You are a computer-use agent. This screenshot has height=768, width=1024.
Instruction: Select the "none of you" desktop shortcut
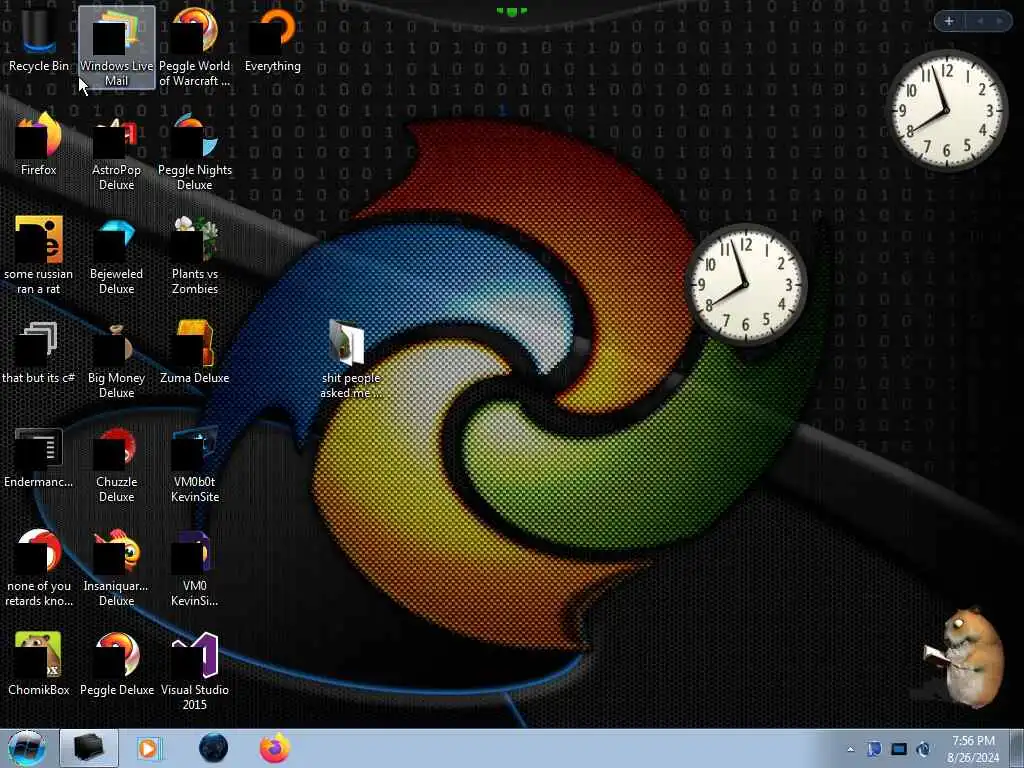tap(39, 568)
